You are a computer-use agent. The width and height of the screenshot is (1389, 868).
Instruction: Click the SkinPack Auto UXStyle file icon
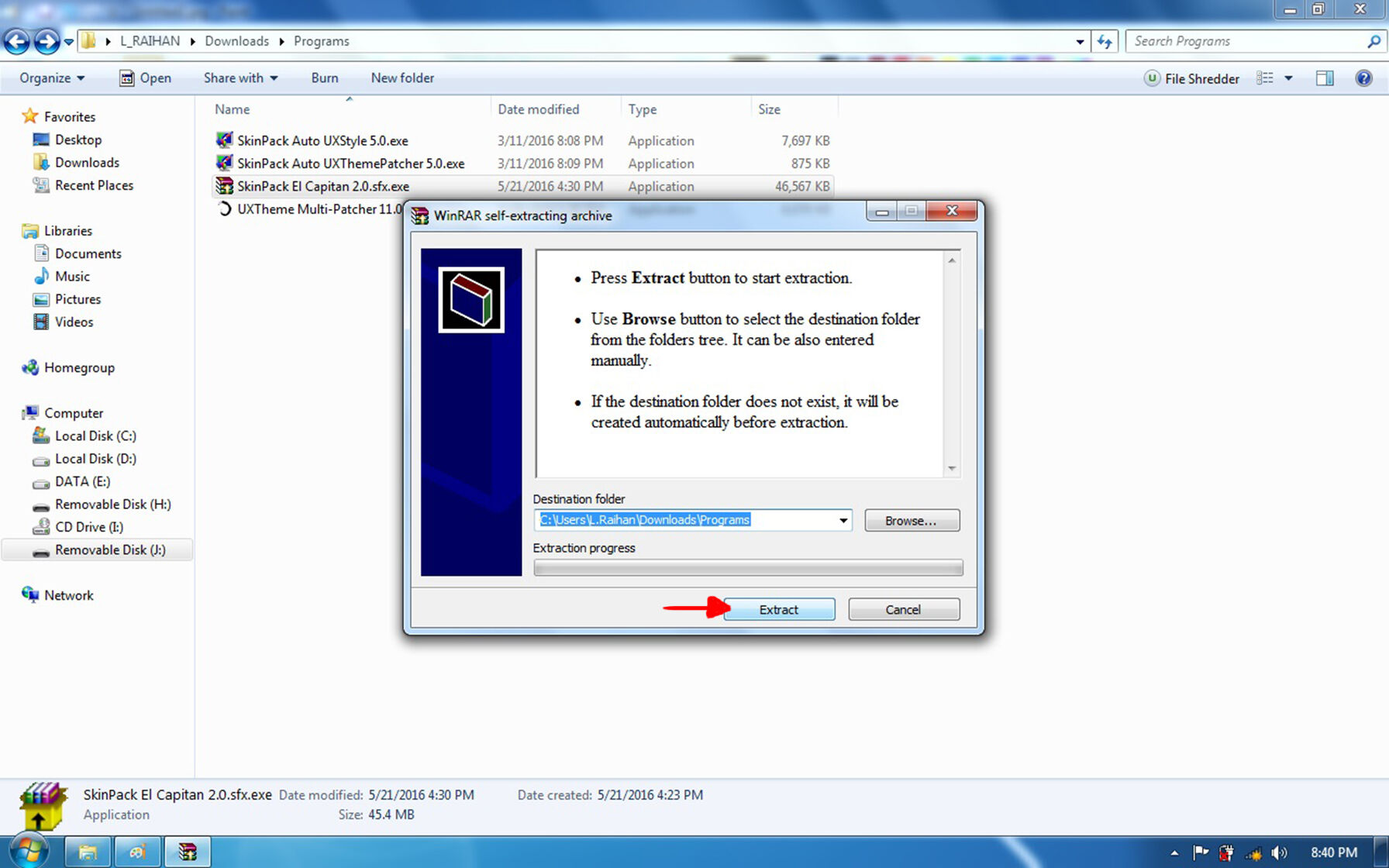[224, 140]
